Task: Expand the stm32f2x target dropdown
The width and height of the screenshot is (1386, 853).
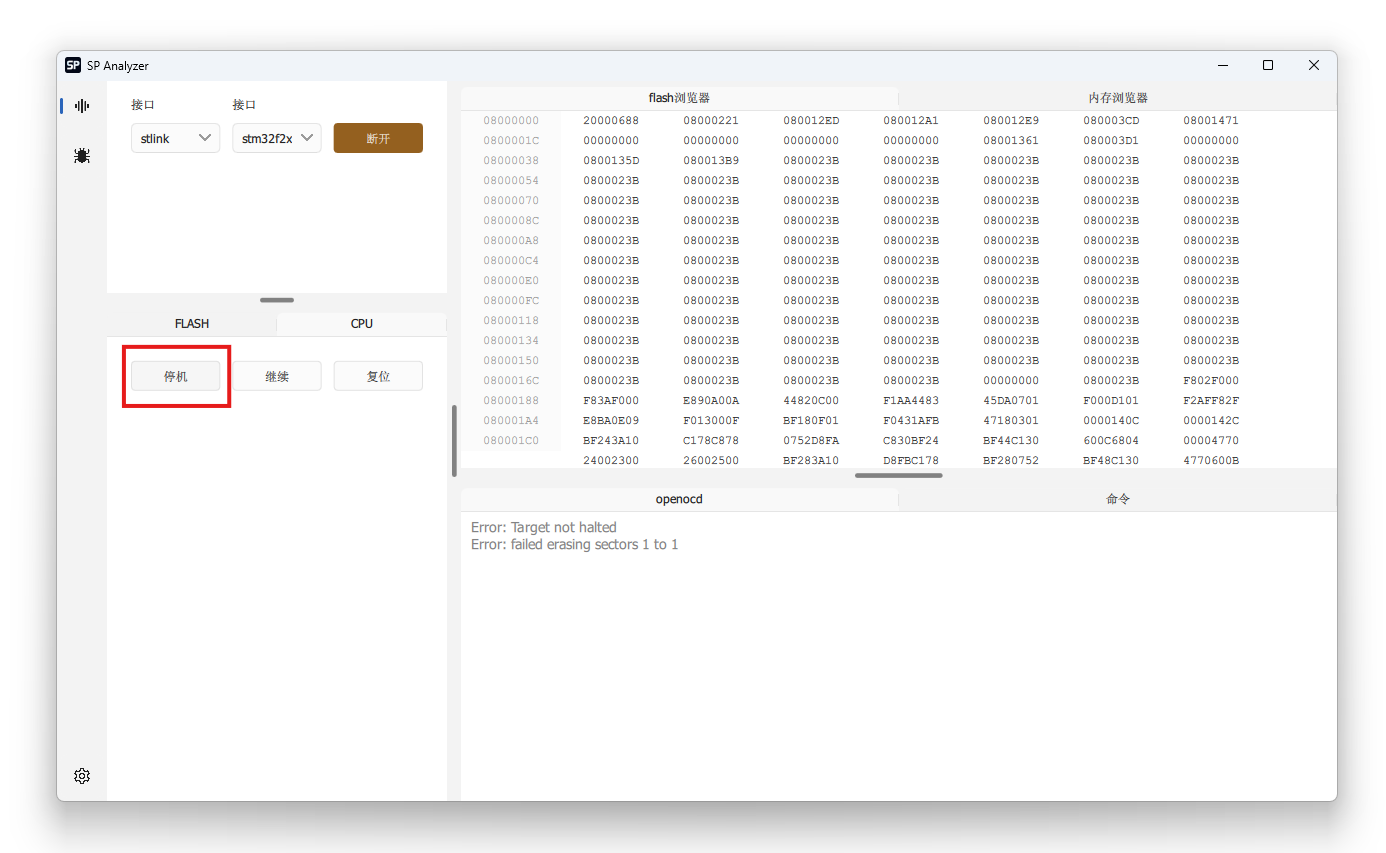Action: [277, 138]
